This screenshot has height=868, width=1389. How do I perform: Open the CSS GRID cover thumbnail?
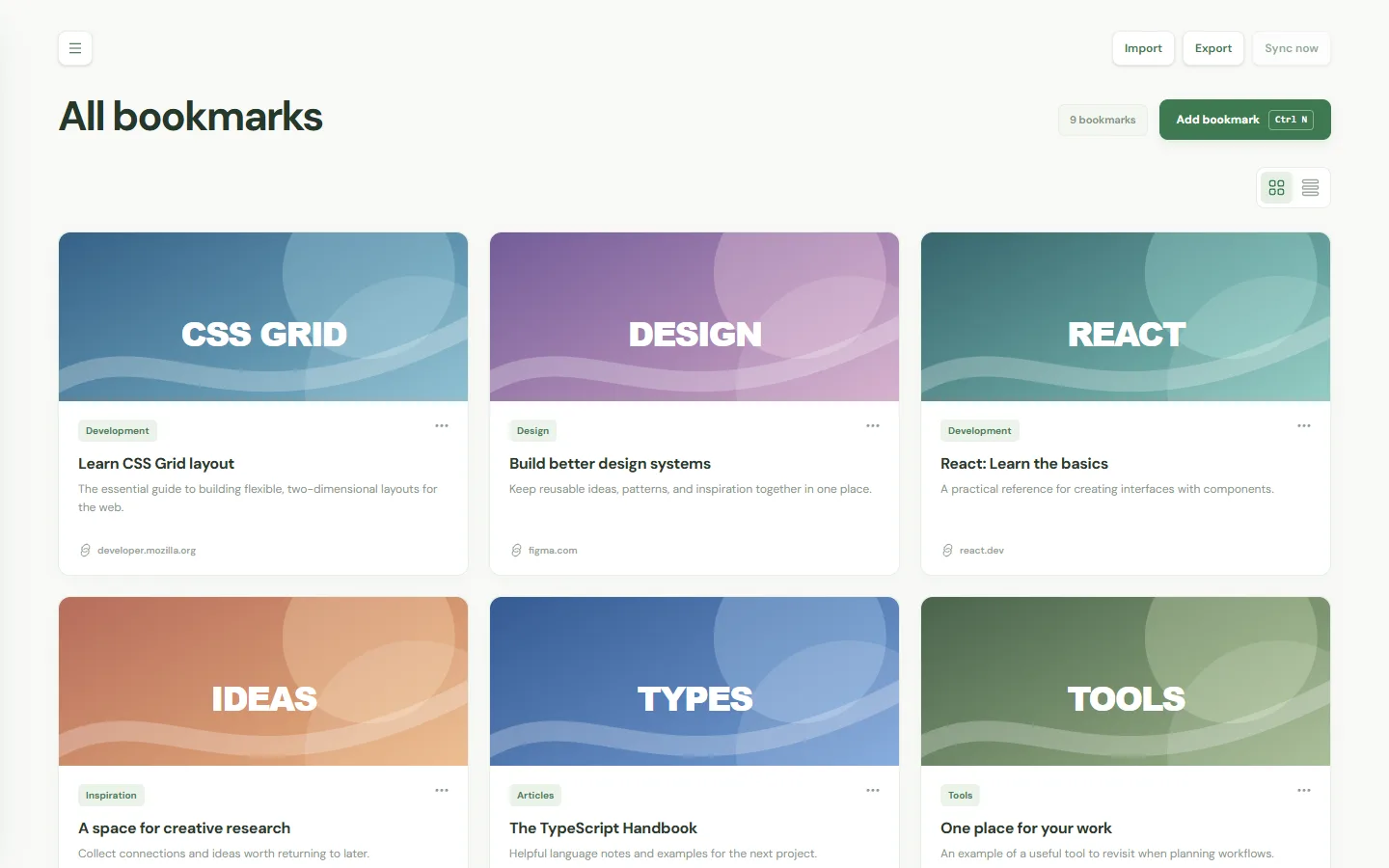pos(263,316)
